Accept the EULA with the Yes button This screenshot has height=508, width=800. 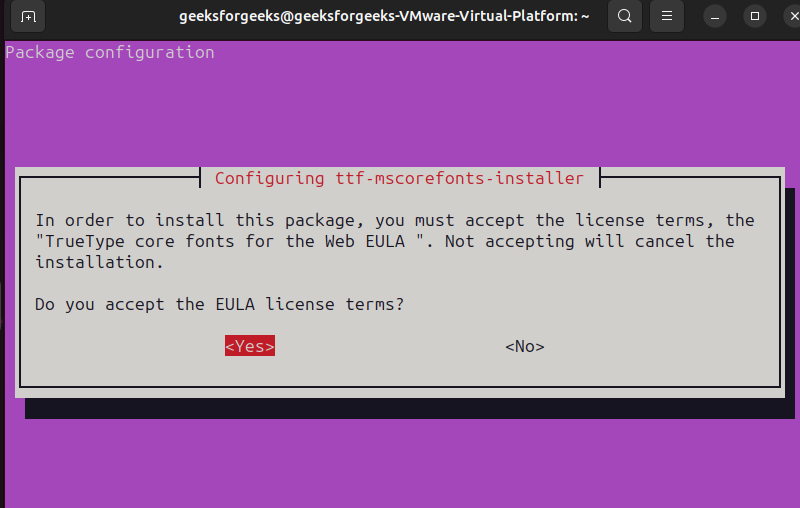pos(249,346)
